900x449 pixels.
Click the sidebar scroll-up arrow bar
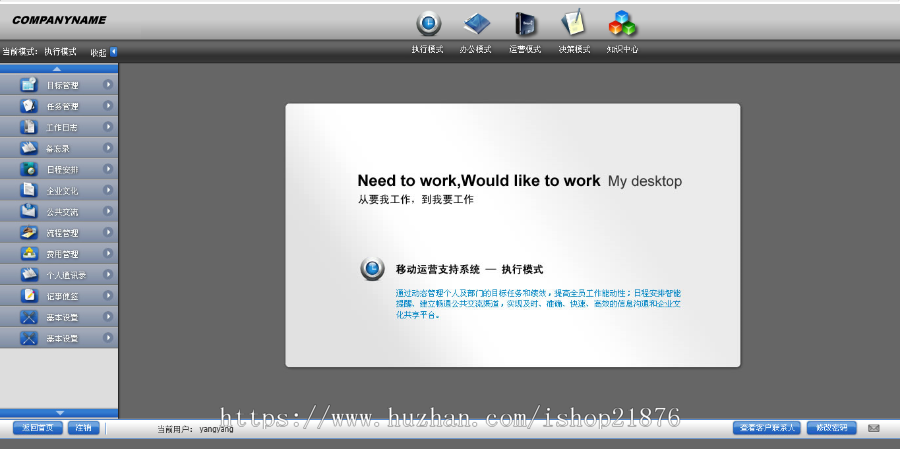[x=59, y=68]
